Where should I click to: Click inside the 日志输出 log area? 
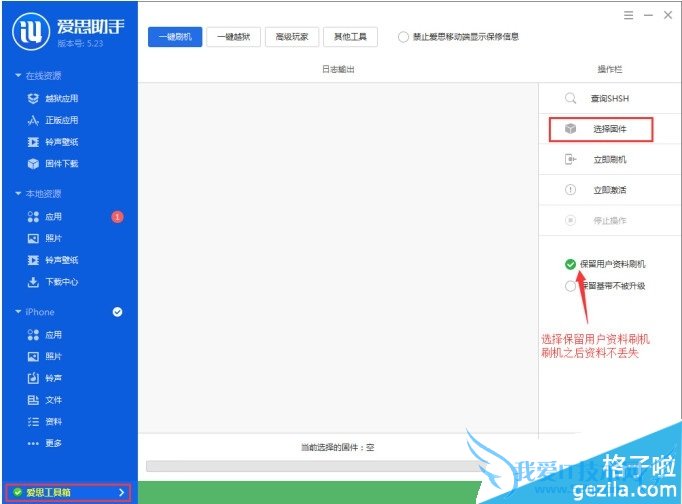pyautogui.click(x=338, y=257)
